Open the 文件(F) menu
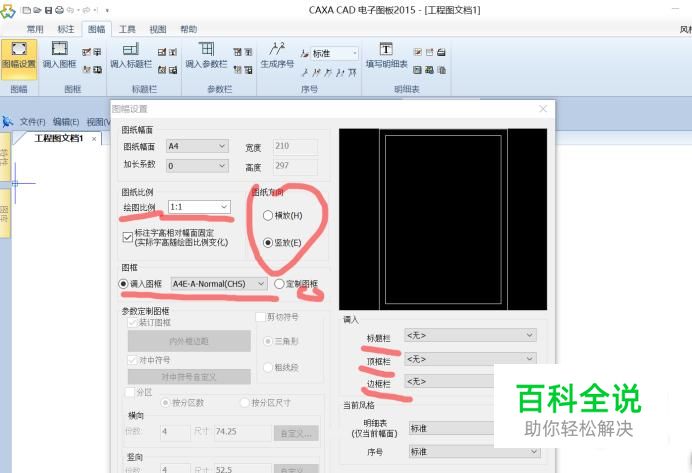Screen dimensions: 692x473 (x=33, y=122)
